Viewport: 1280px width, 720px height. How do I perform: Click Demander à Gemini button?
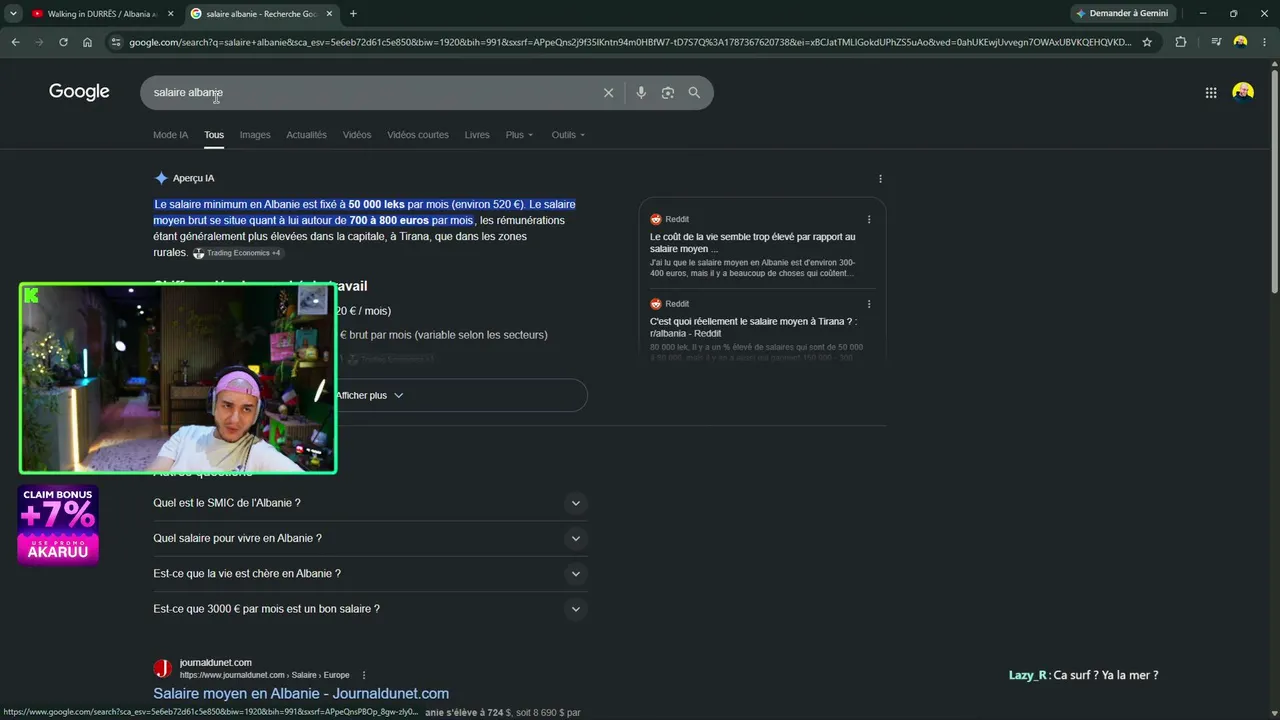(1123, 14)
